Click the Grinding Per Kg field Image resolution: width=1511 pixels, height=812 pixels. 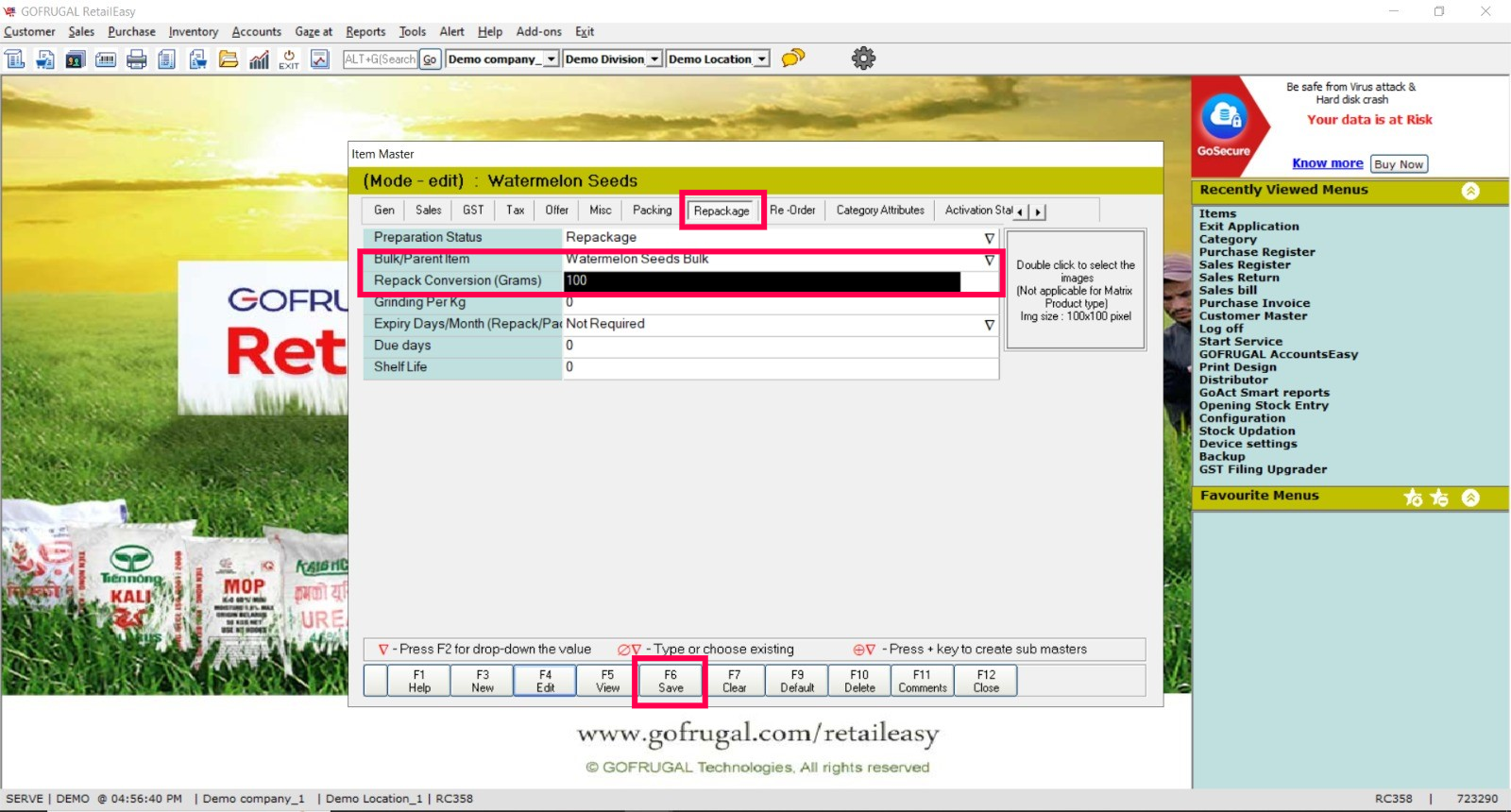pos(780,303)
